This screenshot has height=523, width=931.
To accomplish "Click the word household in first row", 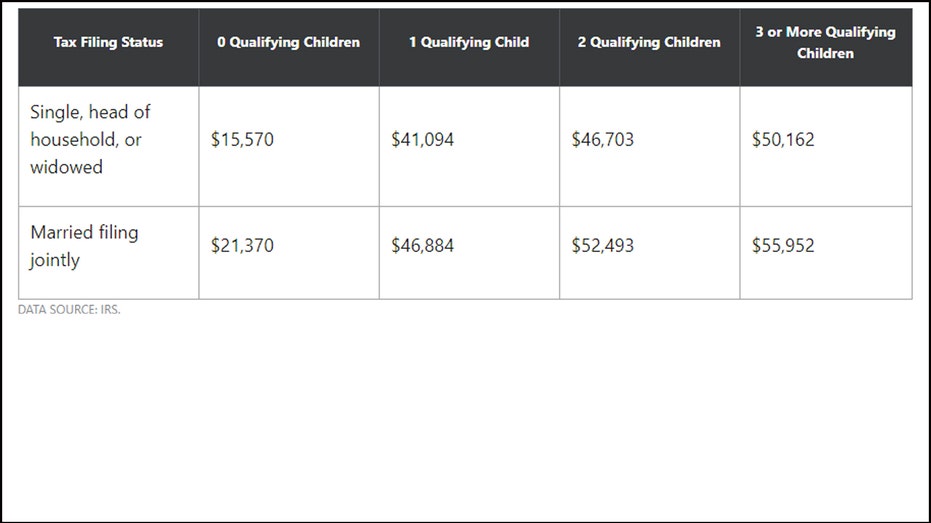I will tap(74, 140).
